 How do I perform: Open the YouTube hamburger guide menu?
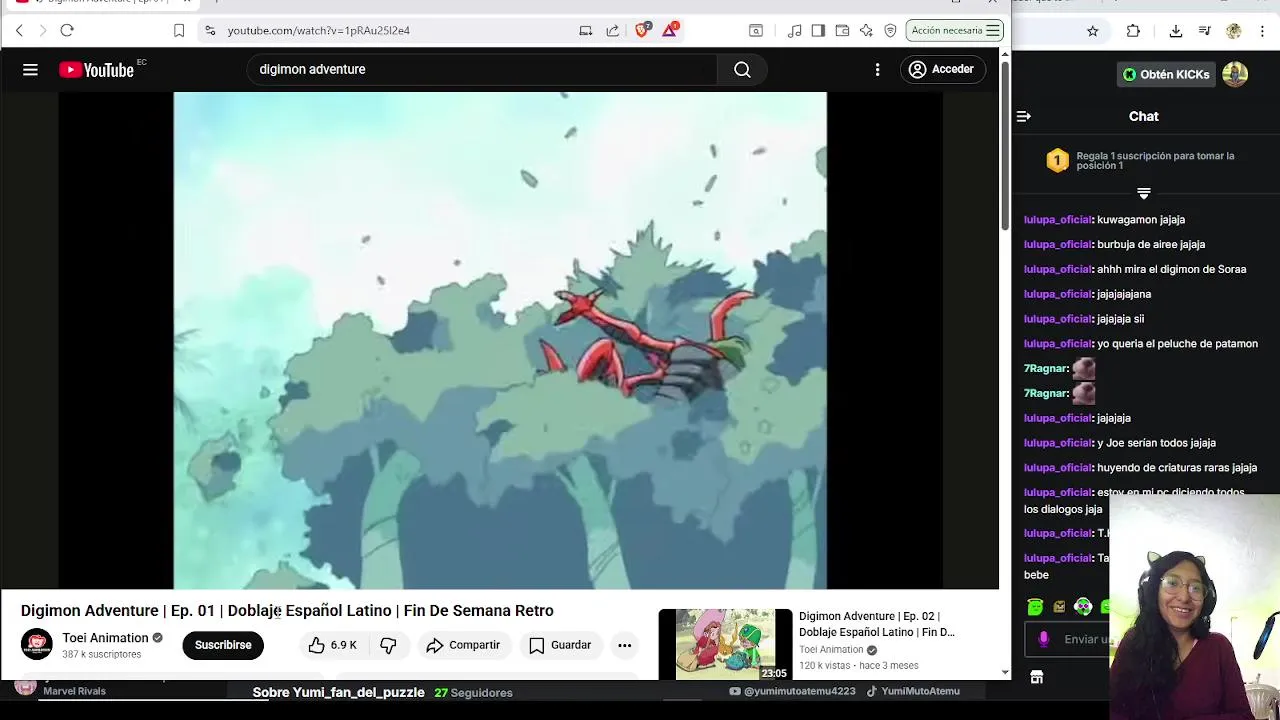tap(30, 69)
